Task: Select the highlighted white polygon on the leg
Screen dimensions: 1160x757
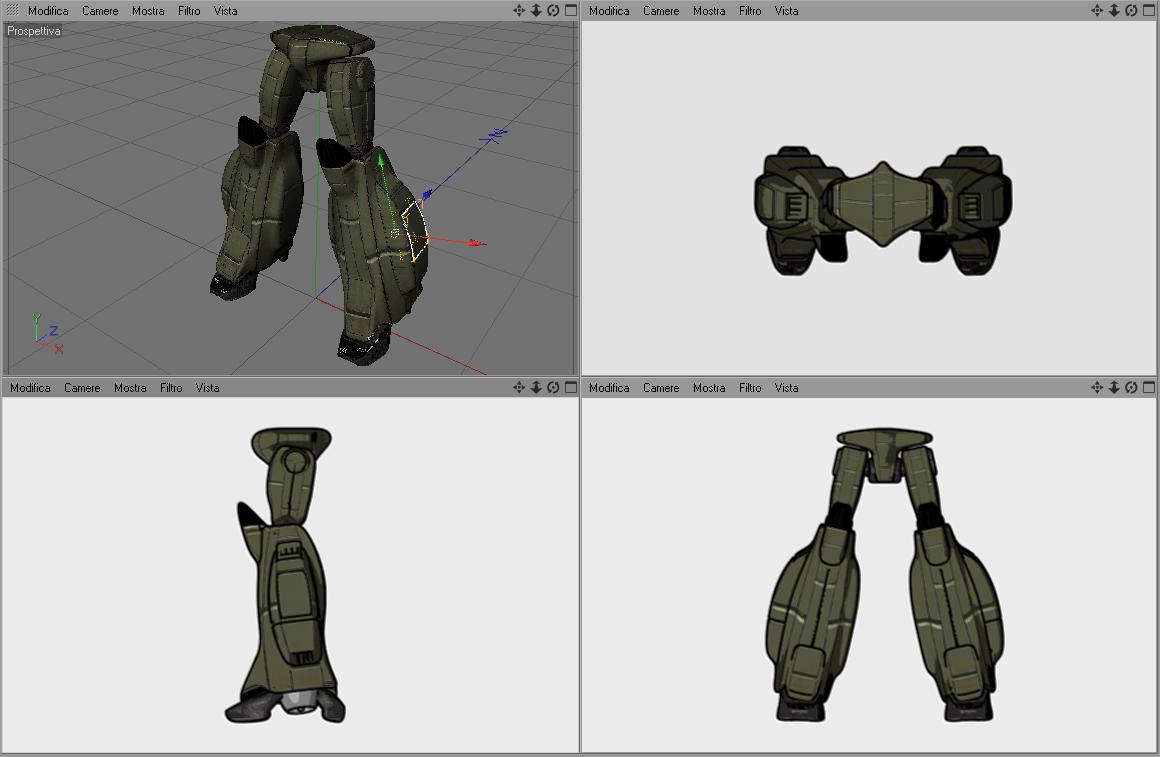Action: coord(415,230)
